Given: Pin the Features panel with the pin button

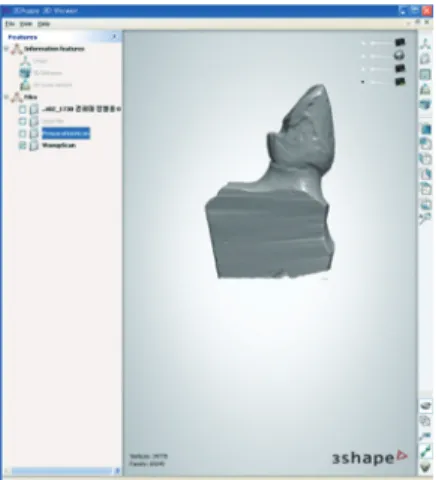Looking at the screenshot, I should pos(114,36).
